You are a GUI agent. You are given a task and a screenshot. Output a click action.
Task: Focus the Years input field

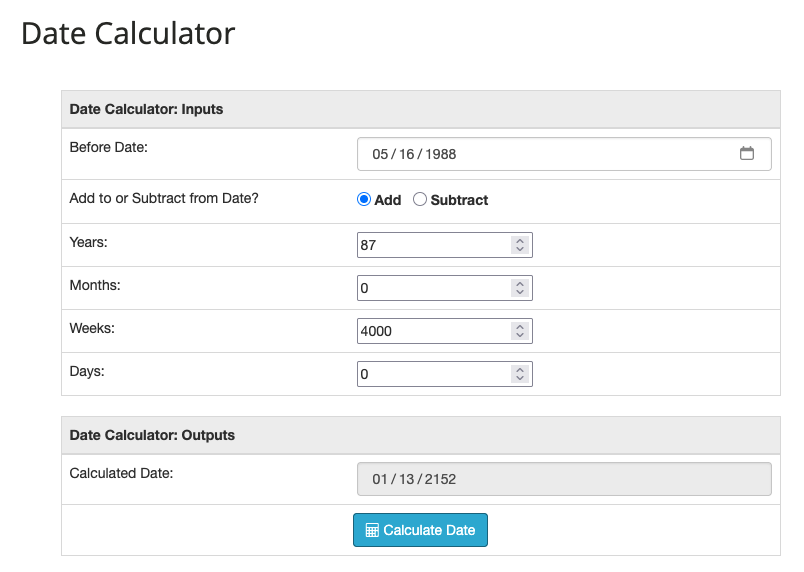pos(445,245)
